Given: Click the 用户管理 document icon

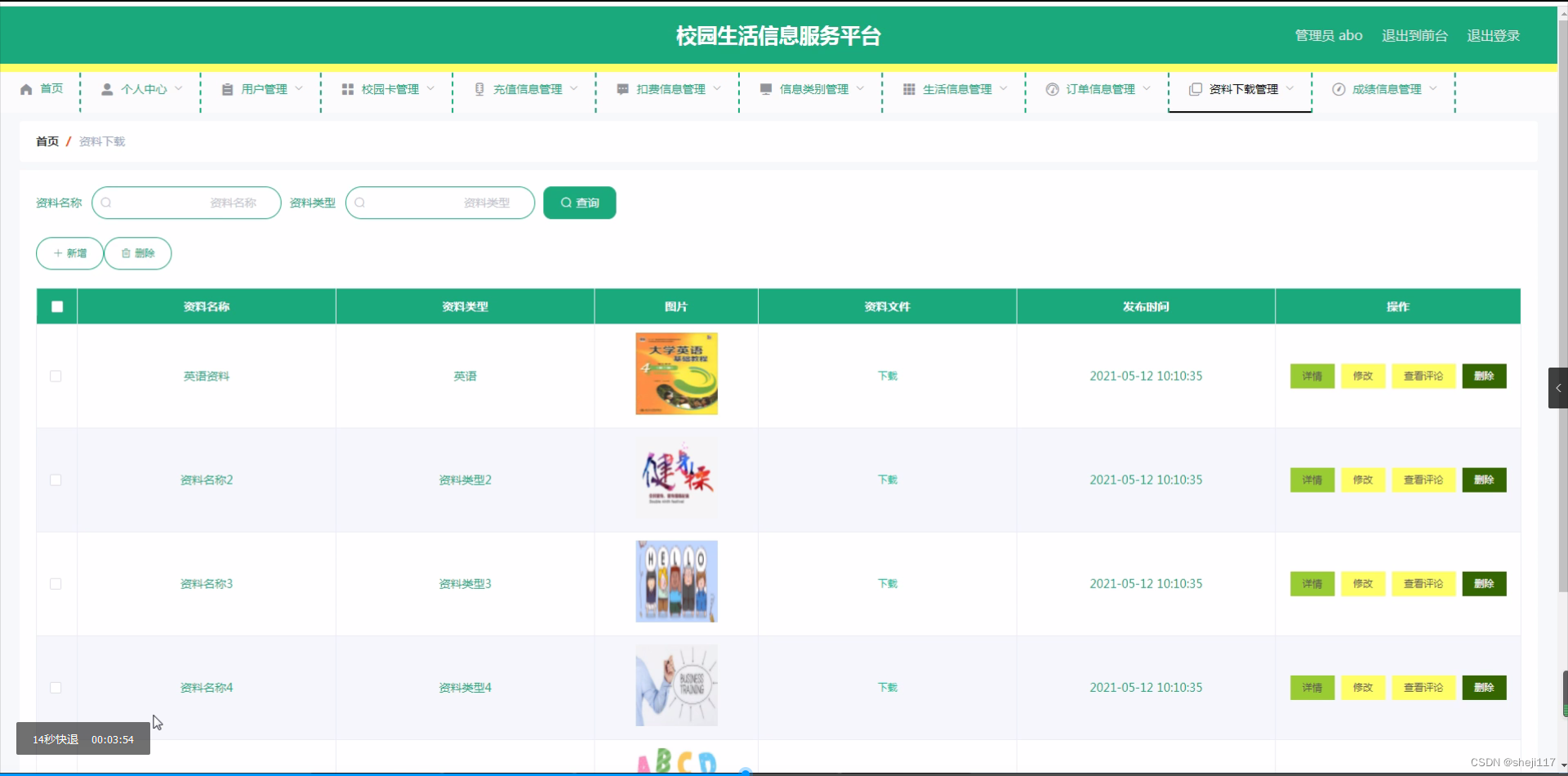Looking at the screenshot, I should [226, 89].
